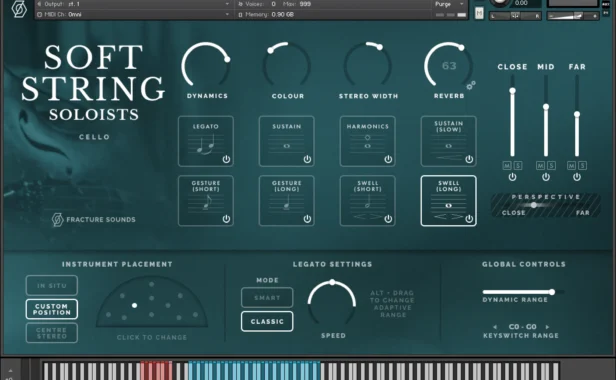Screen dimensions: 616x380
Task: Click the Fracture Sounds logo at top left
Action: (x=19, y=9)
